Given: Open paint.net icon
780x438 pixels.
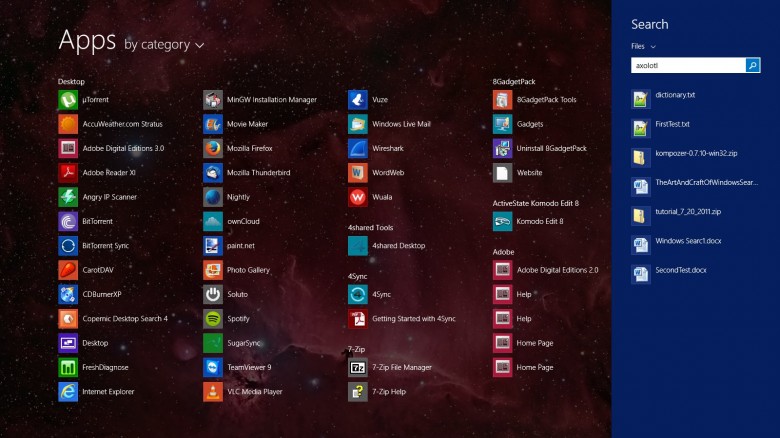Looking at the screenshot, I should point(213,245).
